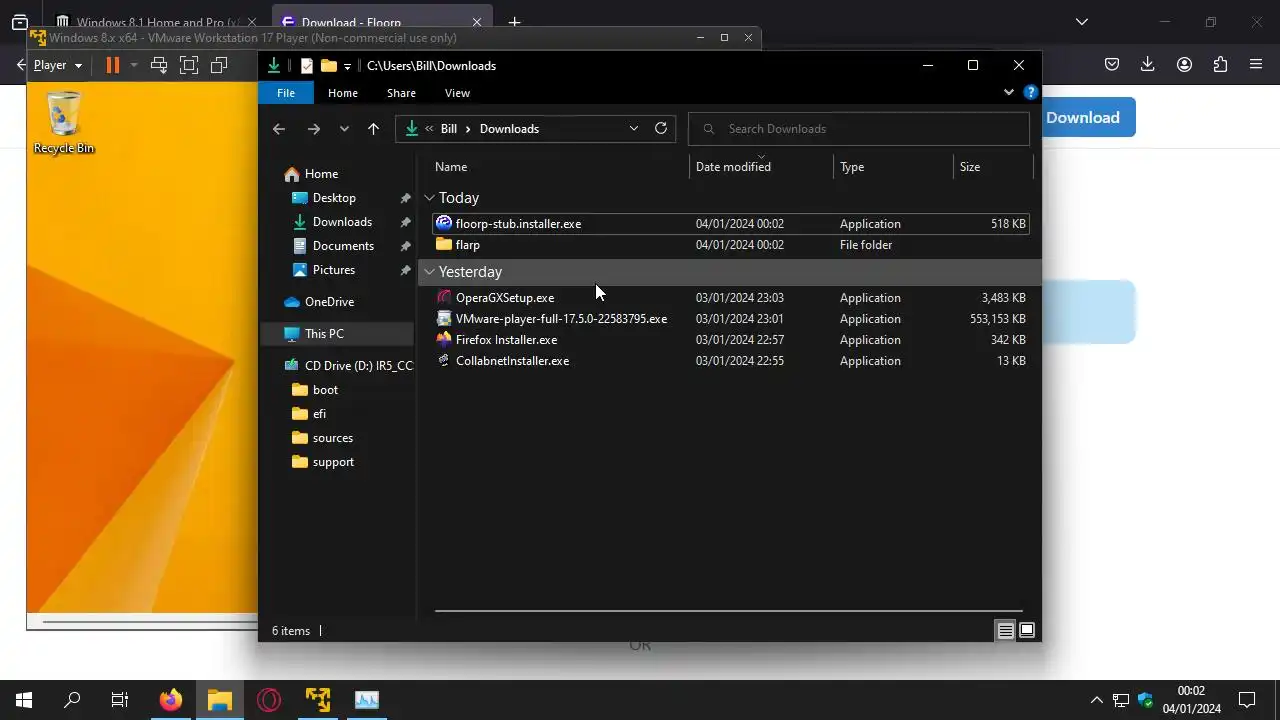This screenshot has width=1280, height=720.
Task: Select the VMware-player-full installer icon
Action: click(444, 318)
